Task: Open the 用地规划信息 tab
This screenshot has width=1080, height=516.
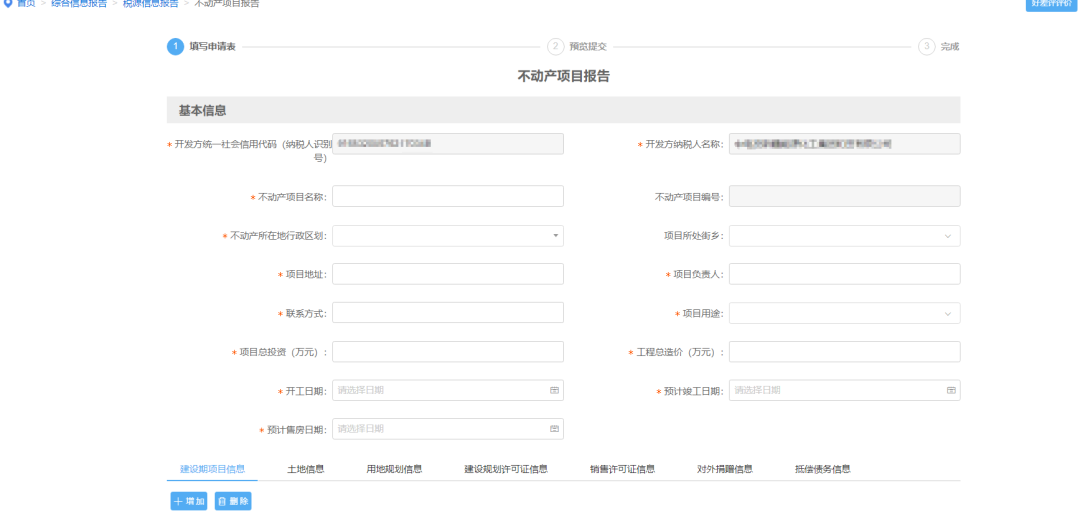Action: (394, 469)
